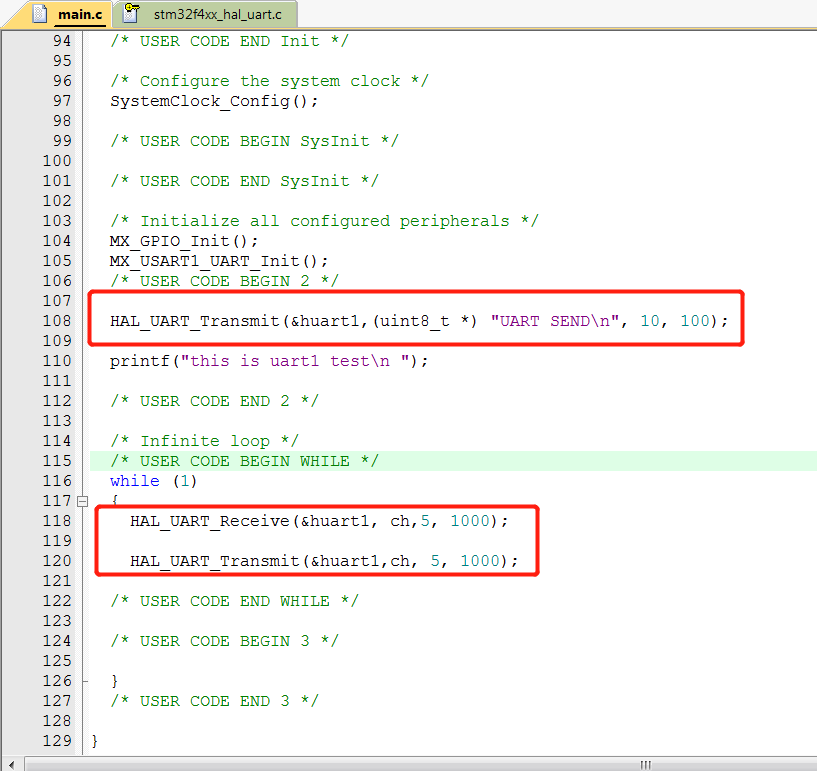
Task: Click the timeout value 100 on line 108
Action: 695,321
